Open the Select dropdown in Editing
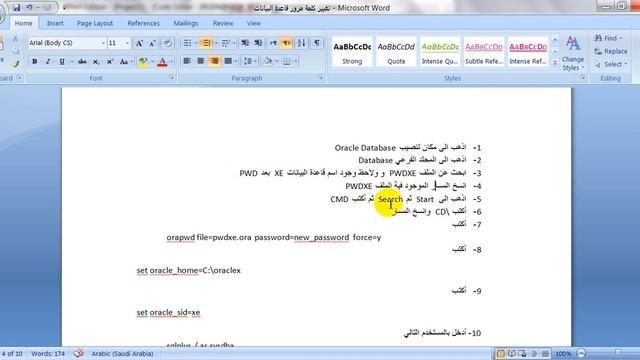Viewport: 640px width, 360px height. coord(611,64)
